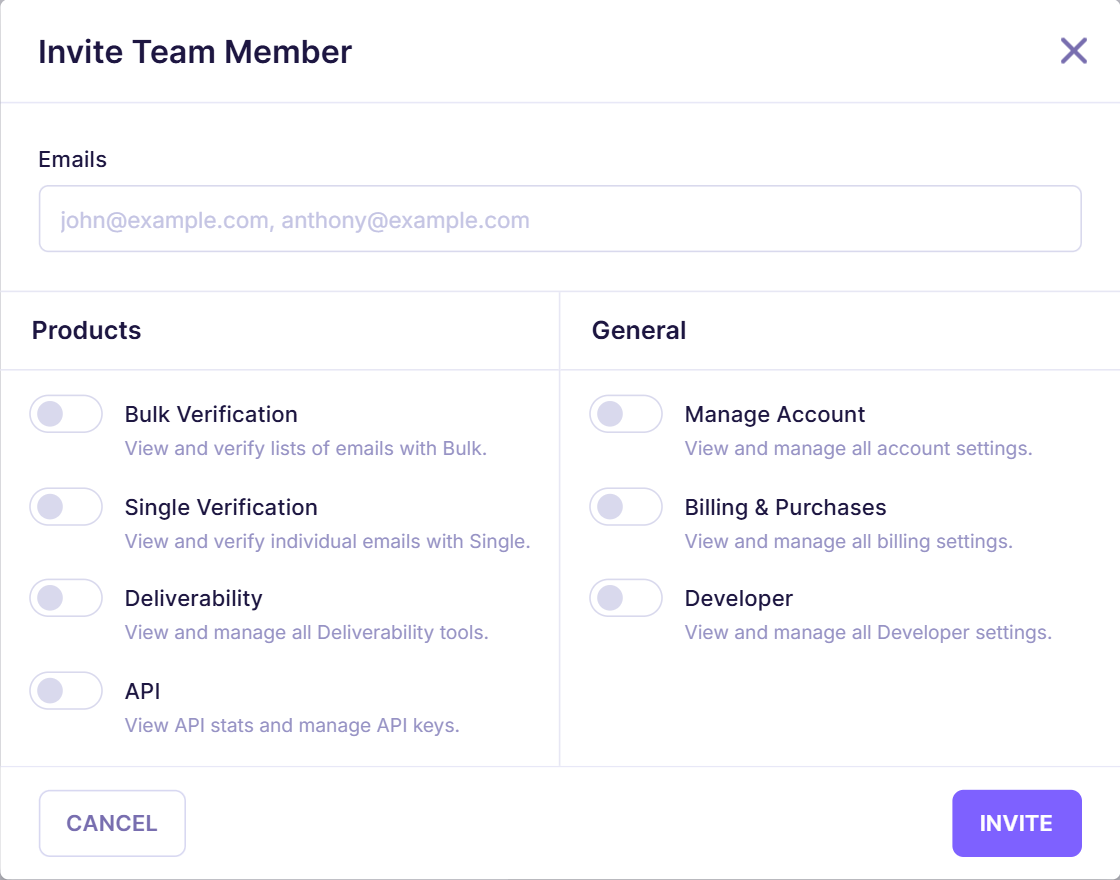
Task: Click 'View and manage all account settings.'
Action: pyautogui.click(x=859, y=449)
